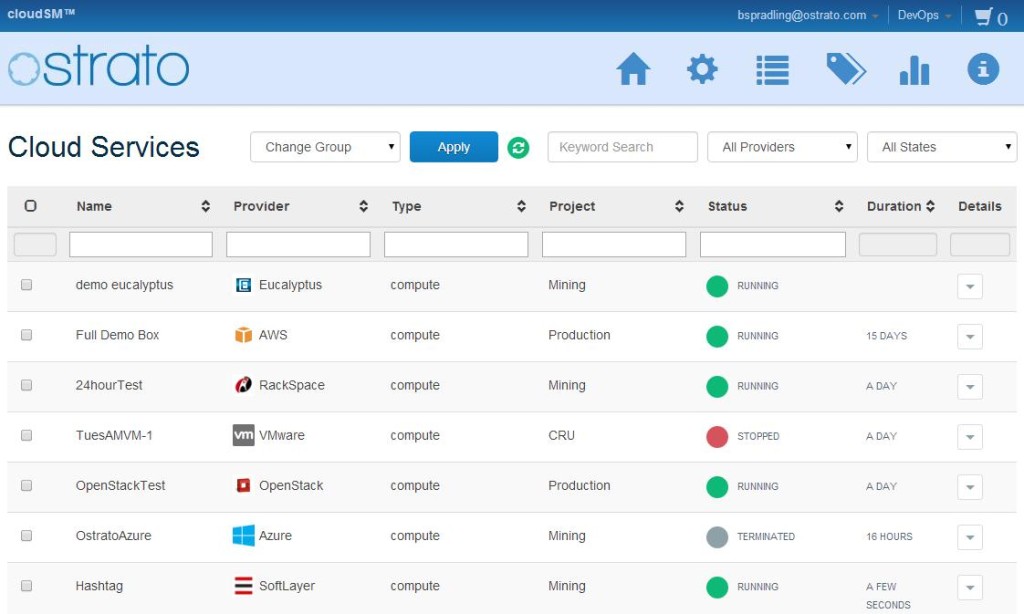This screenshot has height=614, width=1024.
Task: Click the Eucalyptus provider icon
Action: (243, 285)
